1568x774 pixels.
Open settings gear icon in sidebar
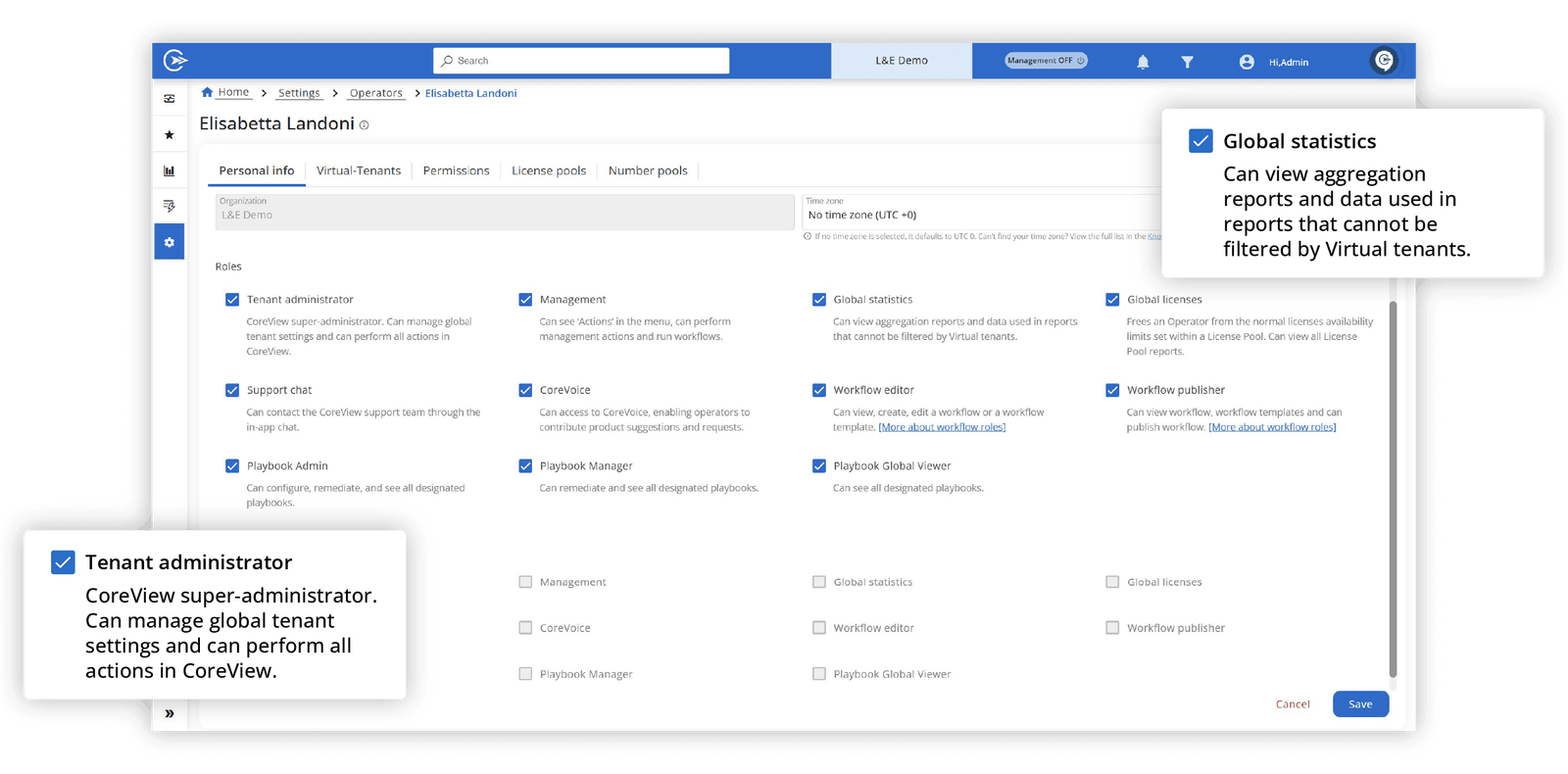pyautogui.click(x=170, y=242)
